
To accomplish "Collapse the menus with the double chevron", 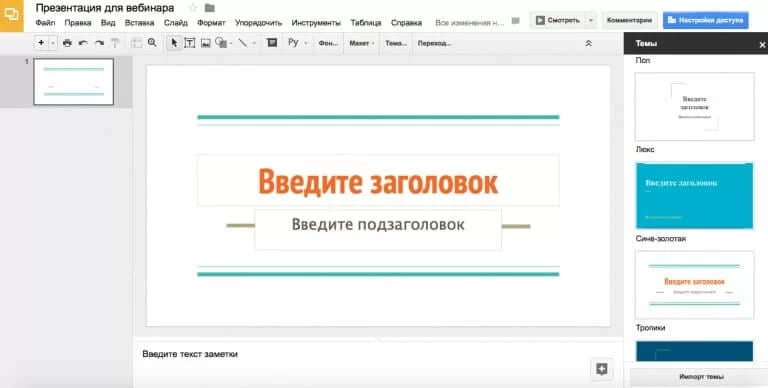I will [x=588, y=43].
